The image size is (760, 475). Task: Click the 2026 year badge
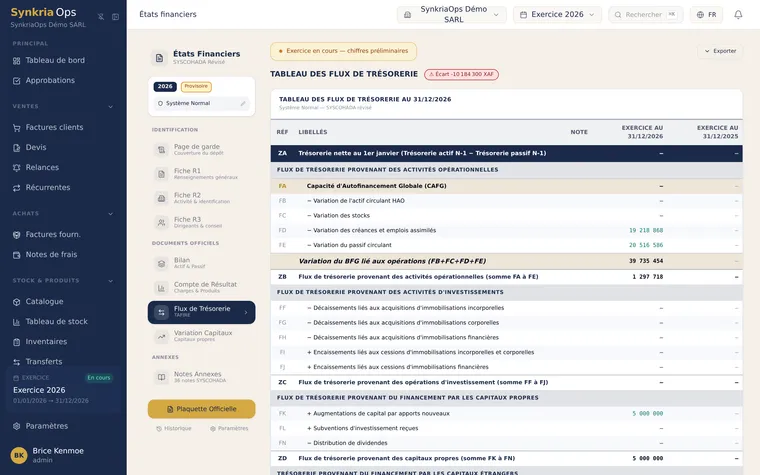point(165,87)
